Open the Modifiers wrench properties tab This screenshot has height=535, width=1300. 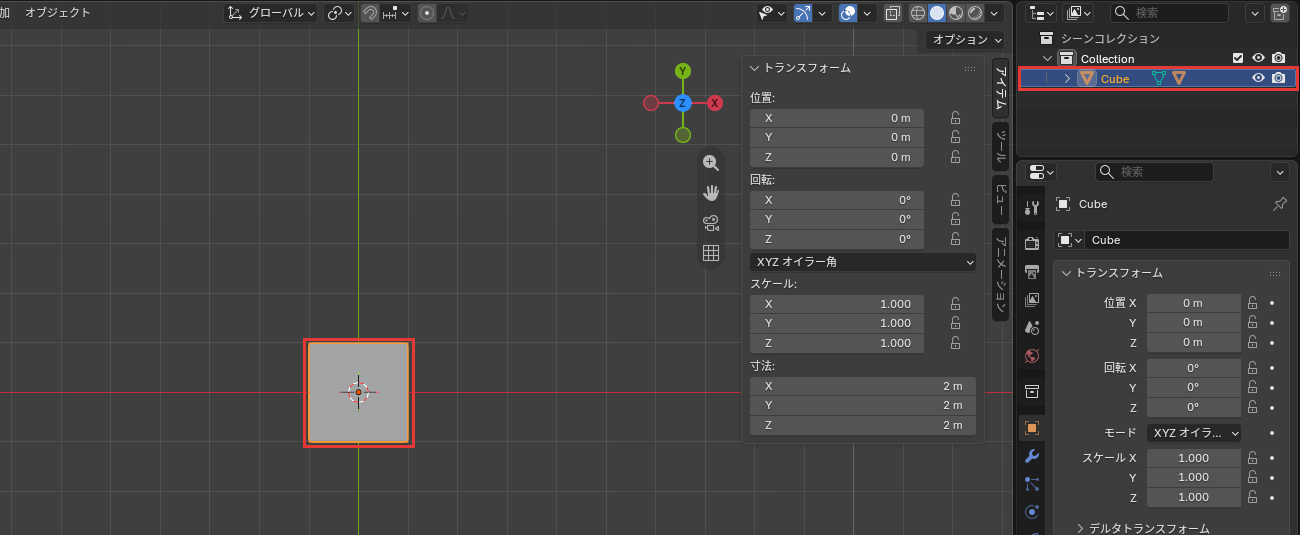1032,456
